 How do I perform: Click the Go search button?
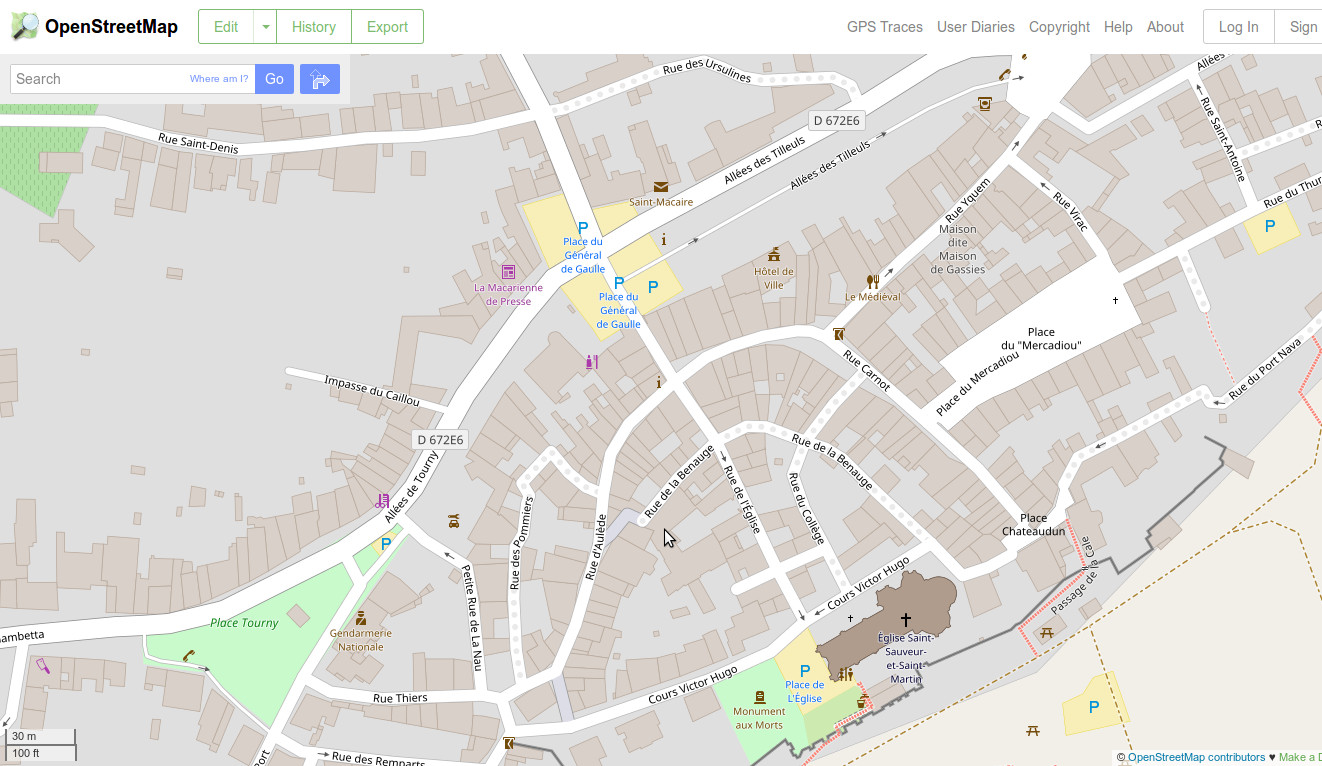tap(274, 79)
